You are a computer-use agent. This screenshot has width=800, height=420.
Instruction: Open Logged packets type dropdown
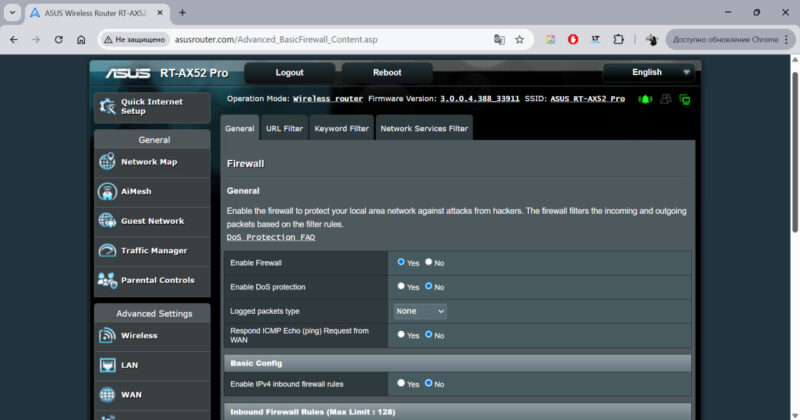(x=420, y=311)
